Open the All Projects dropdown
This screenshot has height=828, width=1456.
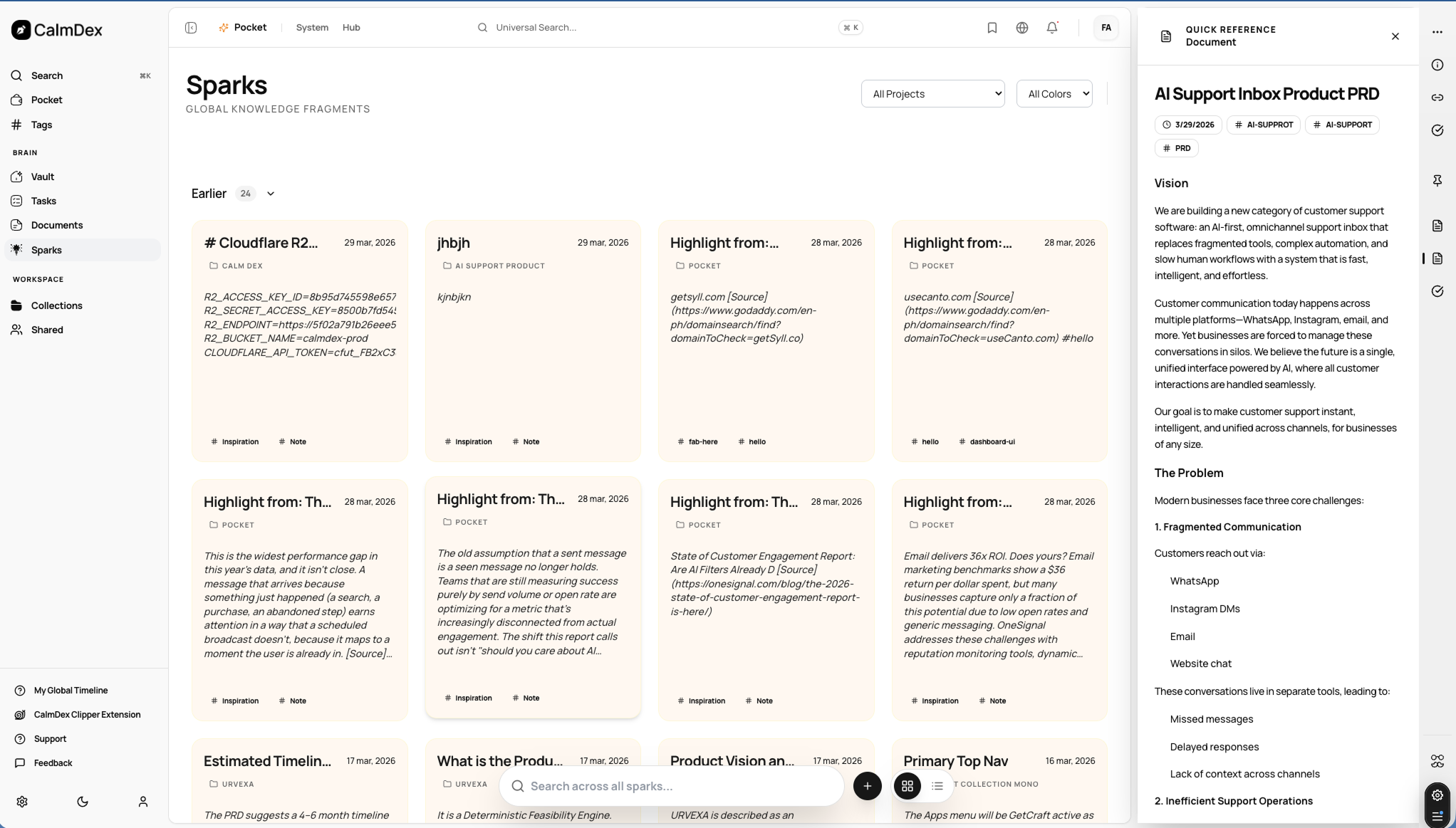(x=932, y=93)
